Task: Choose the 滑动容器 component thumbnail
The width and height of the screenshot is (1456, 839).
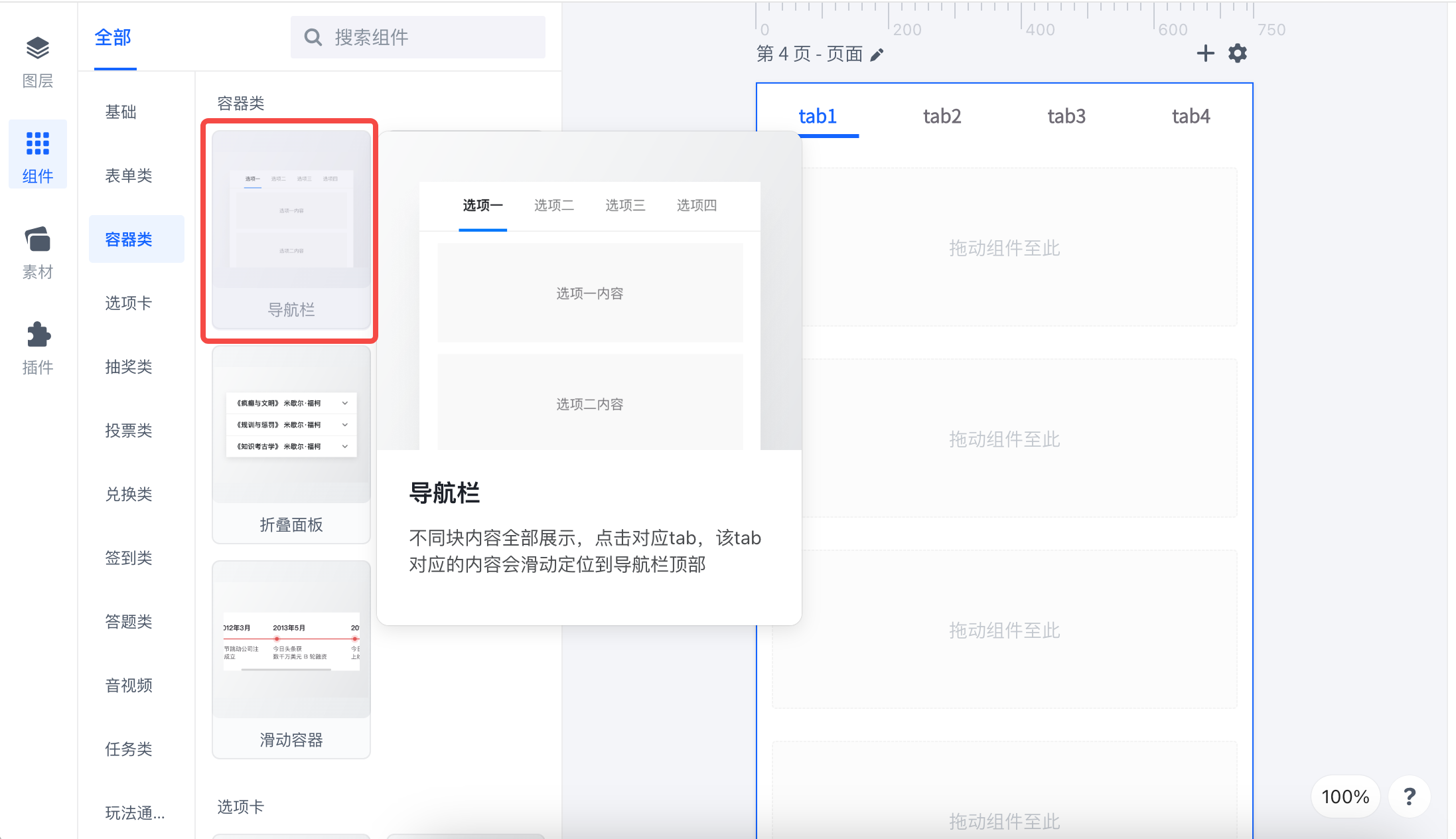Action: click(291, 659)
